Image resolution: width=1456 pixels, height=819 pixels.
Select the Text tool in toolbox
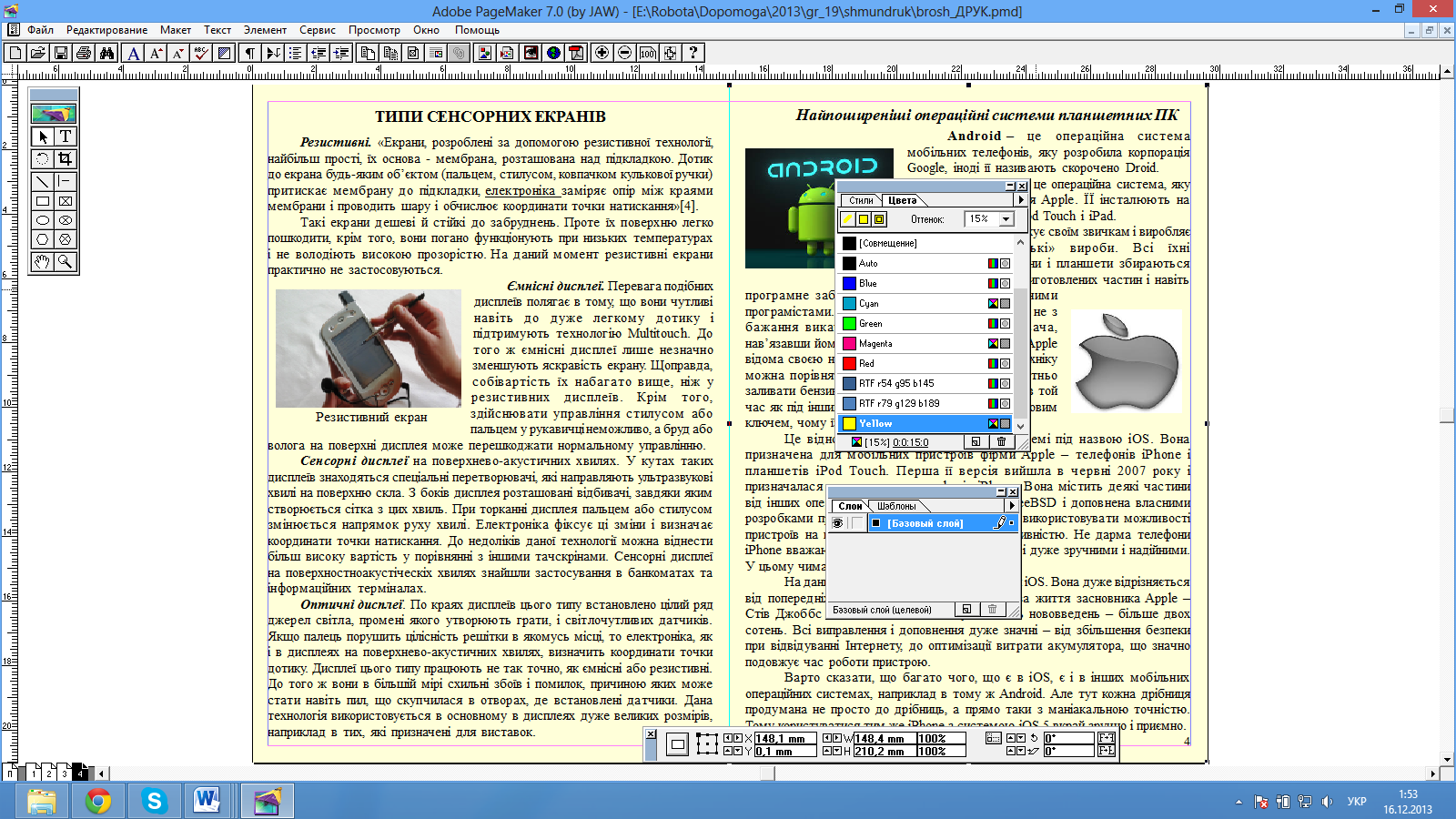(66, 136)
